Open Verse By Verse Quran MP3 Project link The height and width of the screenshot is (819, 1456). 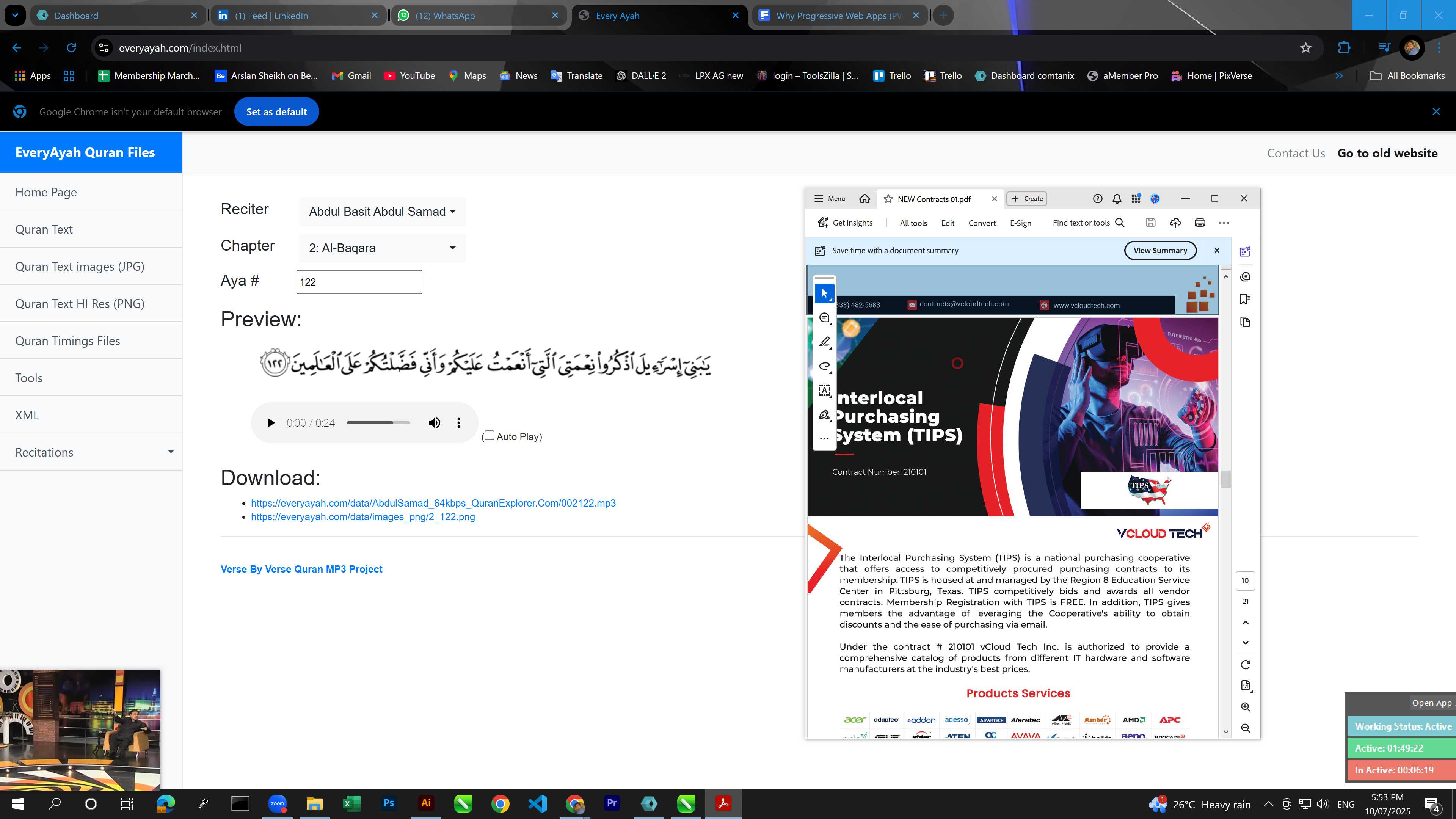(301, 569)
